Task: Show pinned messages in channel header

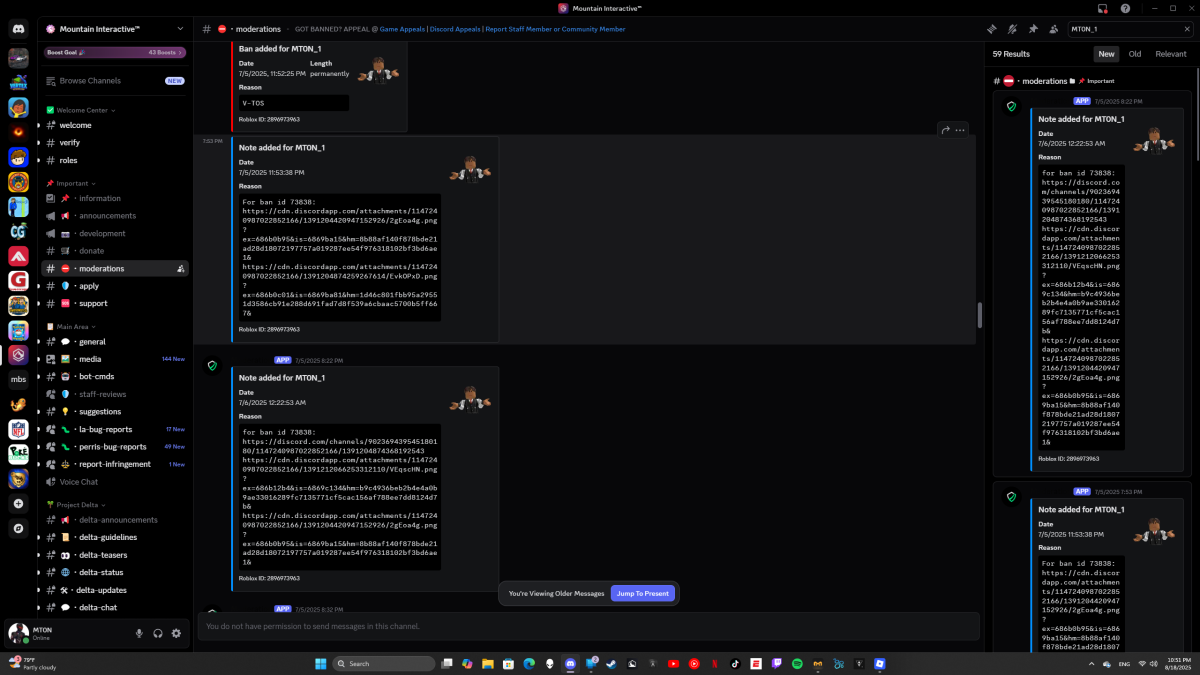Action: (x=1033, y=29)
